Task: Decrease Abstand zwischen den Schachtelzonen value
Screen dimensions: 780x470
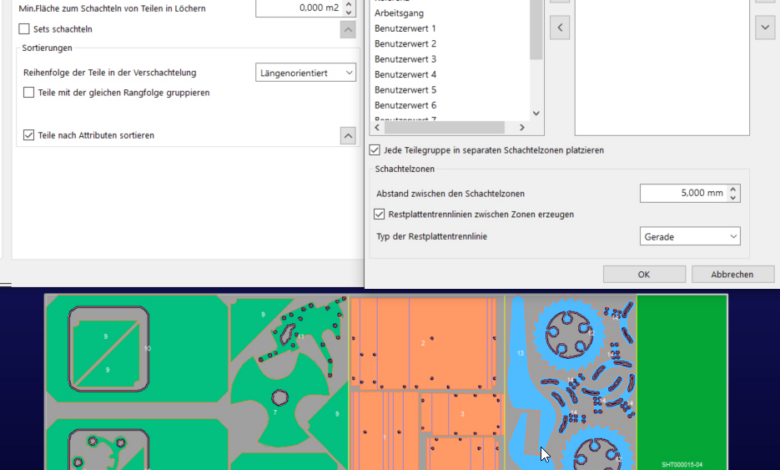Action: coord(733,197)
